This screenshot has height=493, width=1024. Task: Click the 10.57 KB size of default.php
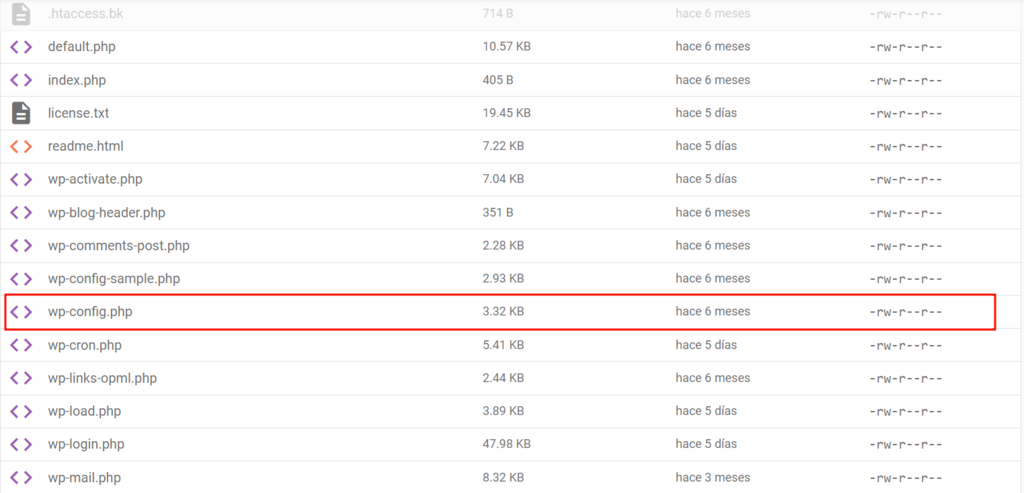[506, 47]
